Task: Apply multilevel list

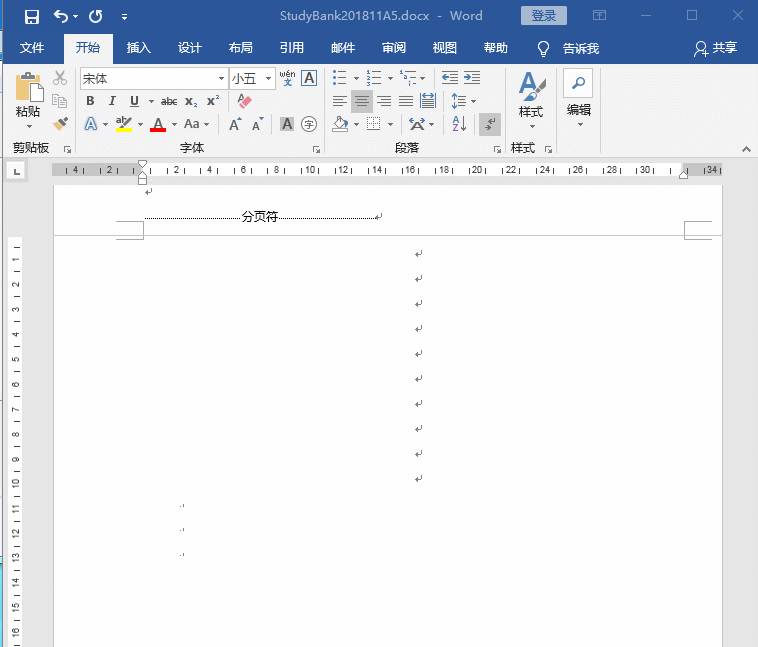Action: (x=408, y=78)
